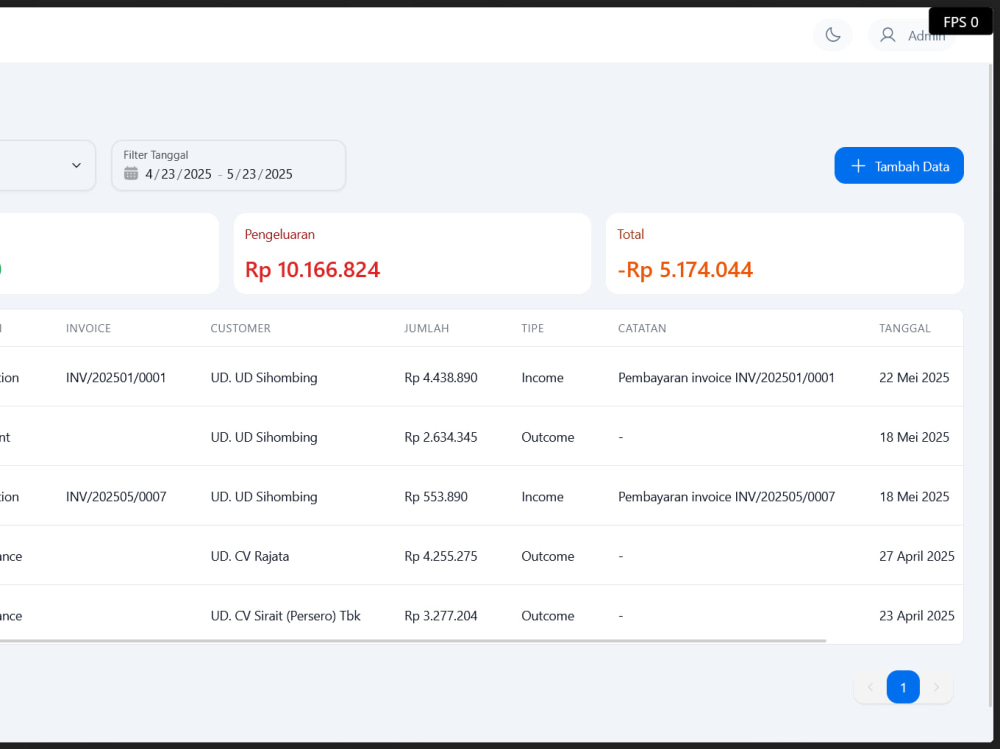Click note Pembayaran invoice INV/202501/0001
Image resolution: width=1000 pixels, height=749 pixels.
(726, 378)
